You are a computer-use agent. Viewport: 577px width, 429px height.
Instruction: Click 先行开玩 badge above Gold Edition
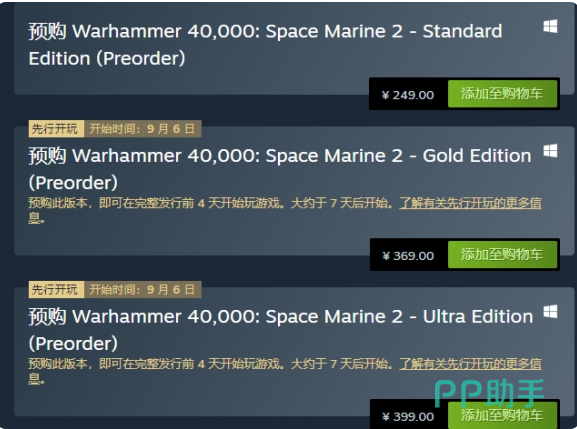click(56, 129)
